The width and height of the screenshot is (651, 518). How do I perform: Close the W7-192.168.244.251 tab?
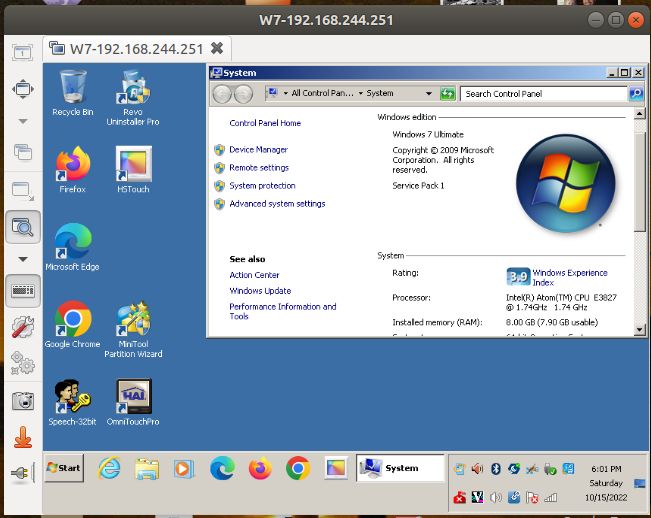click(217, 49)
